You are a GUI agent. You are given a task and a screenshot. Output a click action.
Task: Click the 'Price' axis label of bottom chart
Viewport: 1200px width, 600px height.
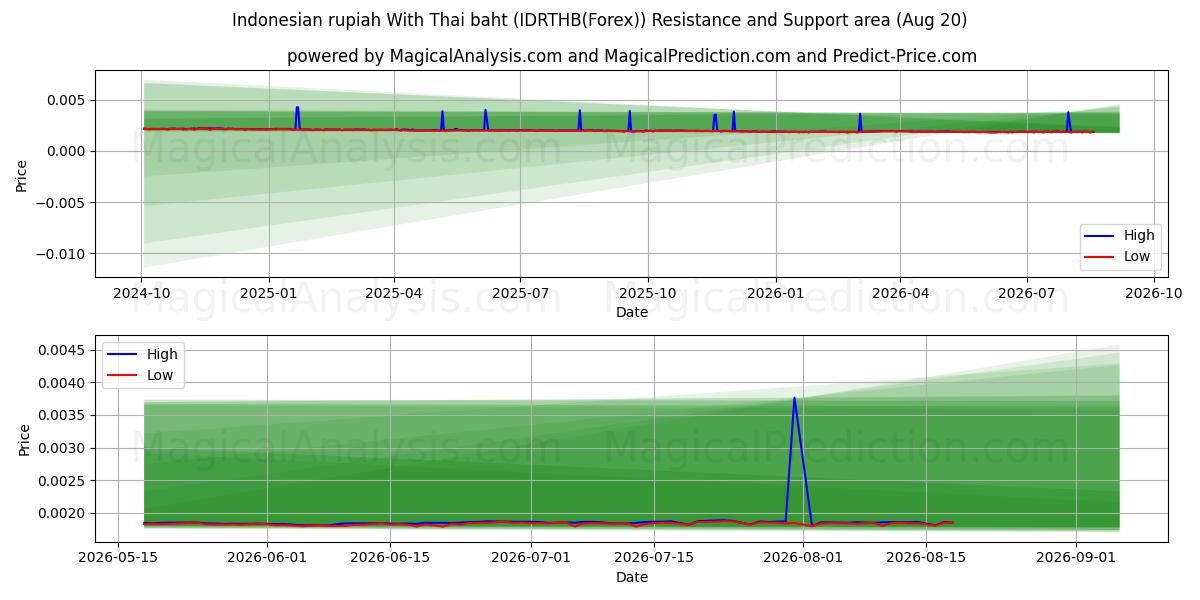coord(26,439)
